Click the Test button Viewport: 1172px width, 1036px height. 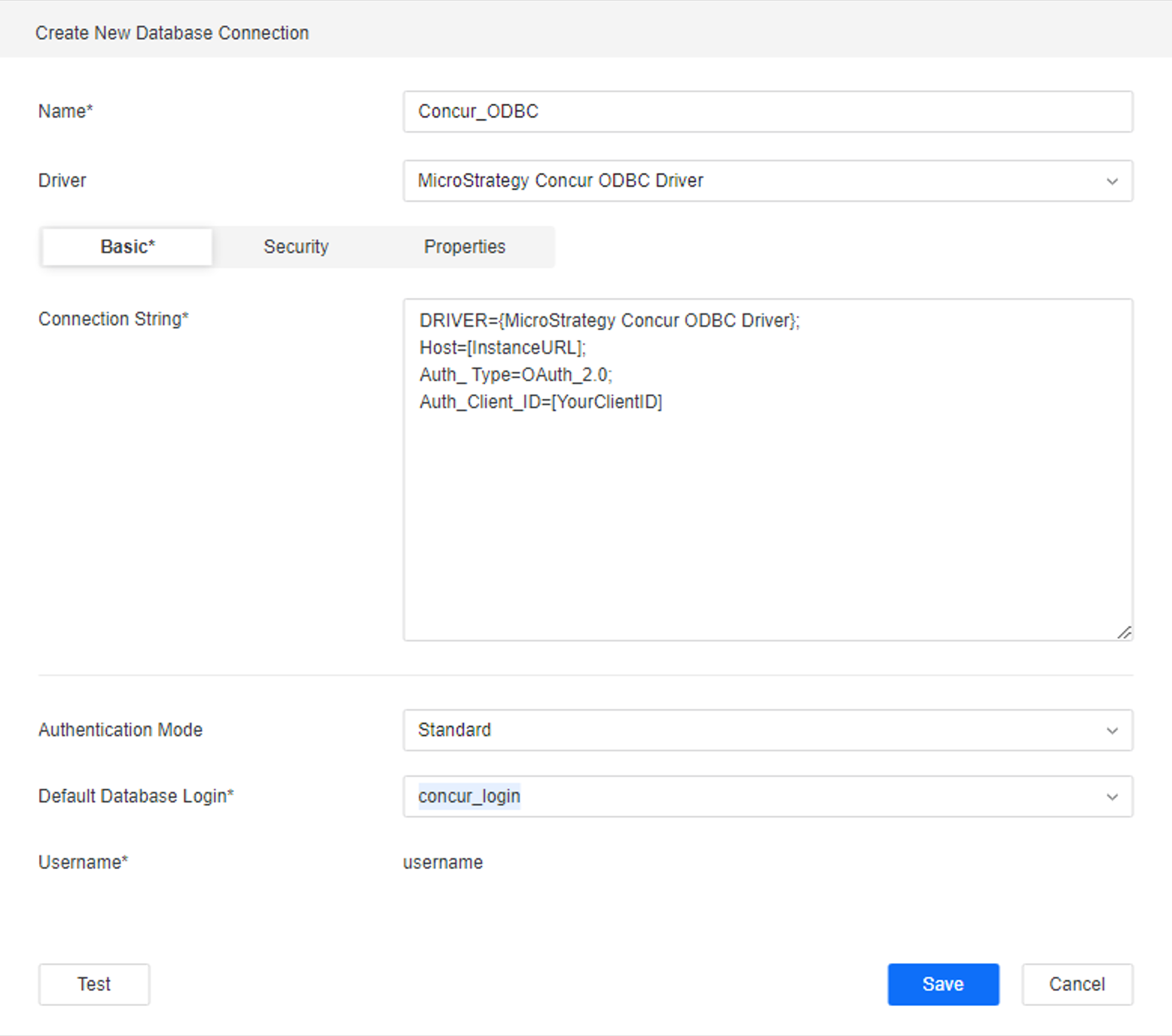[94, 984]
